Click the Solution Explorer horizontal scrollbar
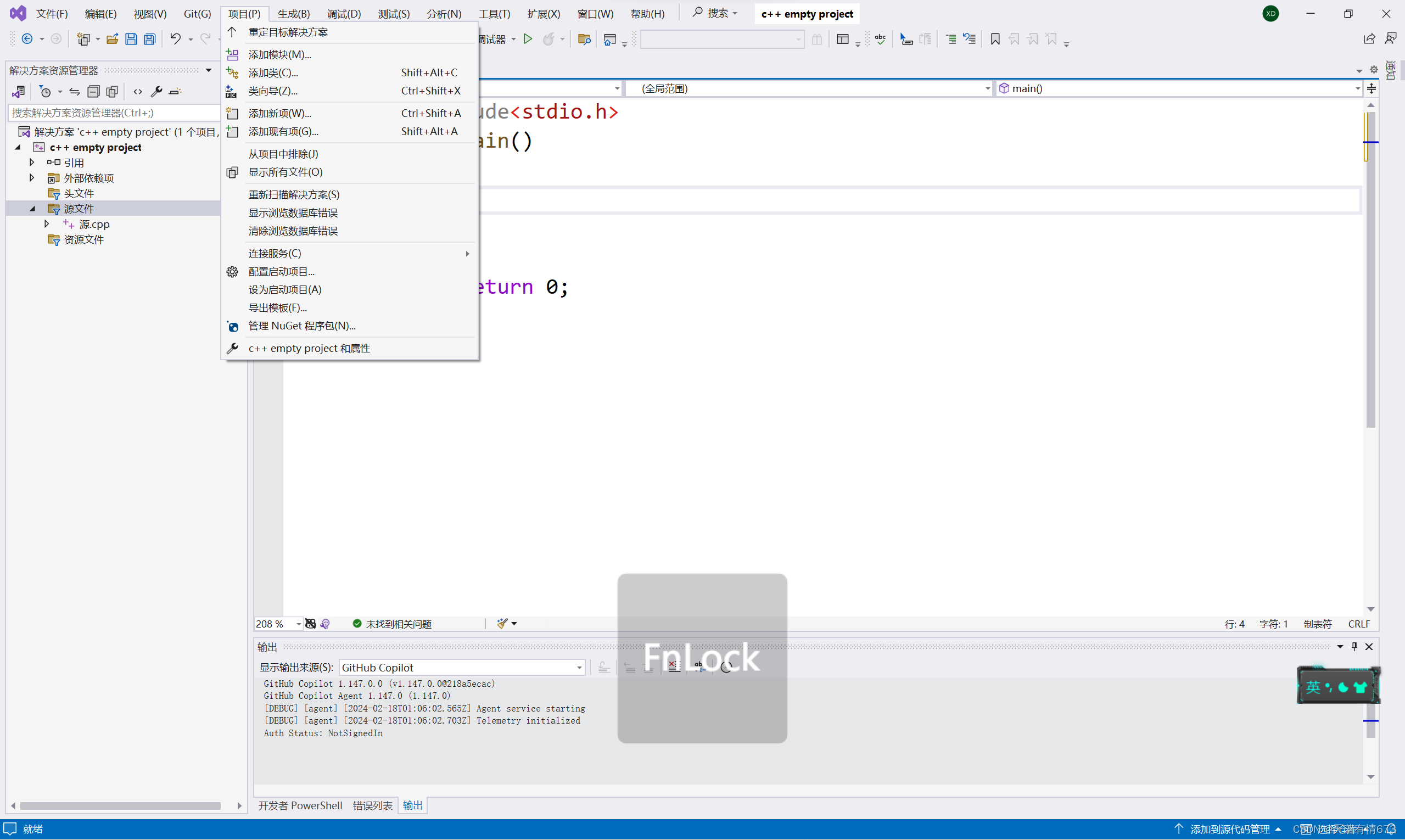Image resolution: width=1405 pixels, height=840 pixels. [x=120, y=805]
